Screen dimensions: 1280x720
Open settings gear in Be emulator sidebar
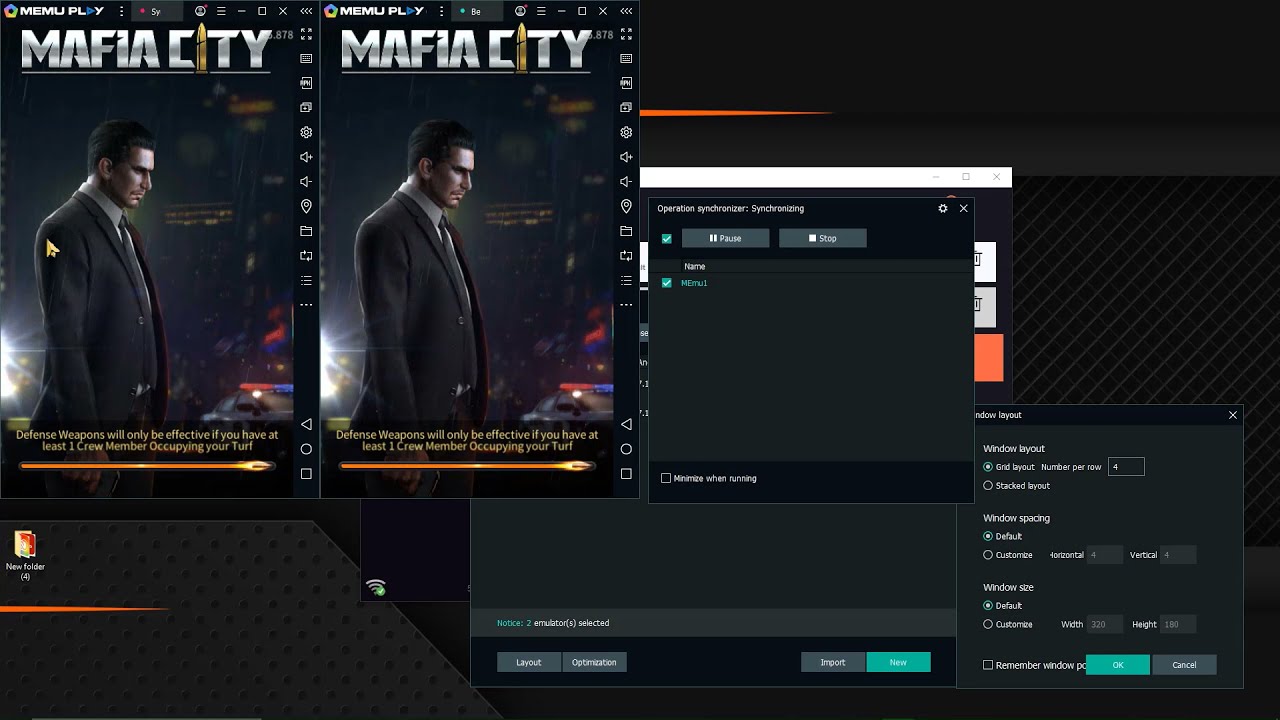point(626,132)
